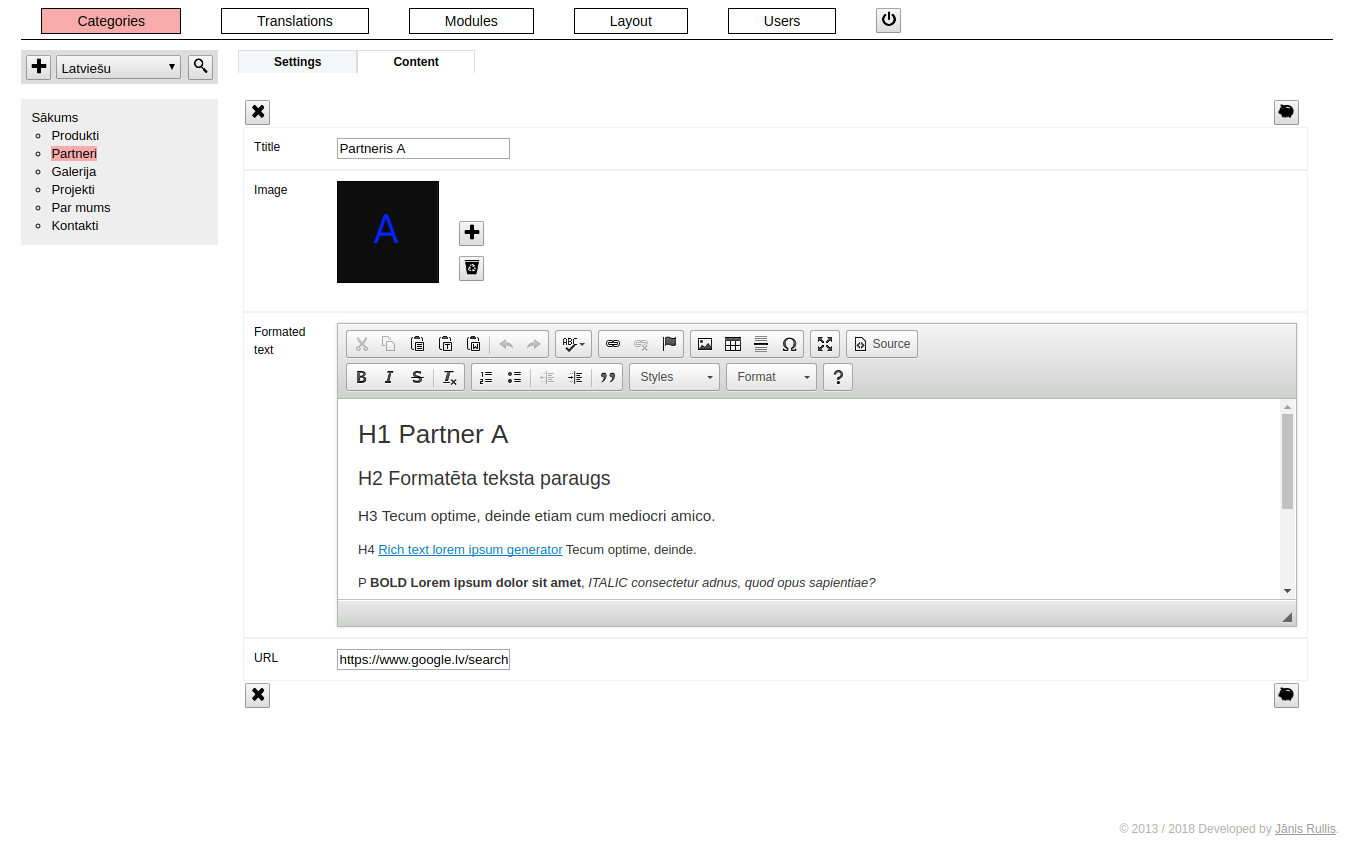The image size is (1354, 843).
Task: Go to the Users menu
Action: click(782, 21)
